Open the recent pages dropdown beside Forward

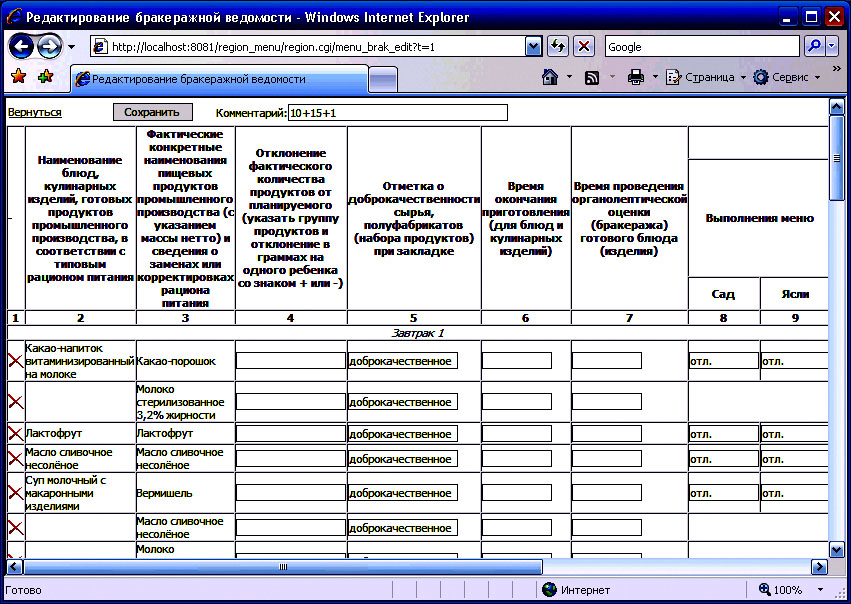point(72,47)
